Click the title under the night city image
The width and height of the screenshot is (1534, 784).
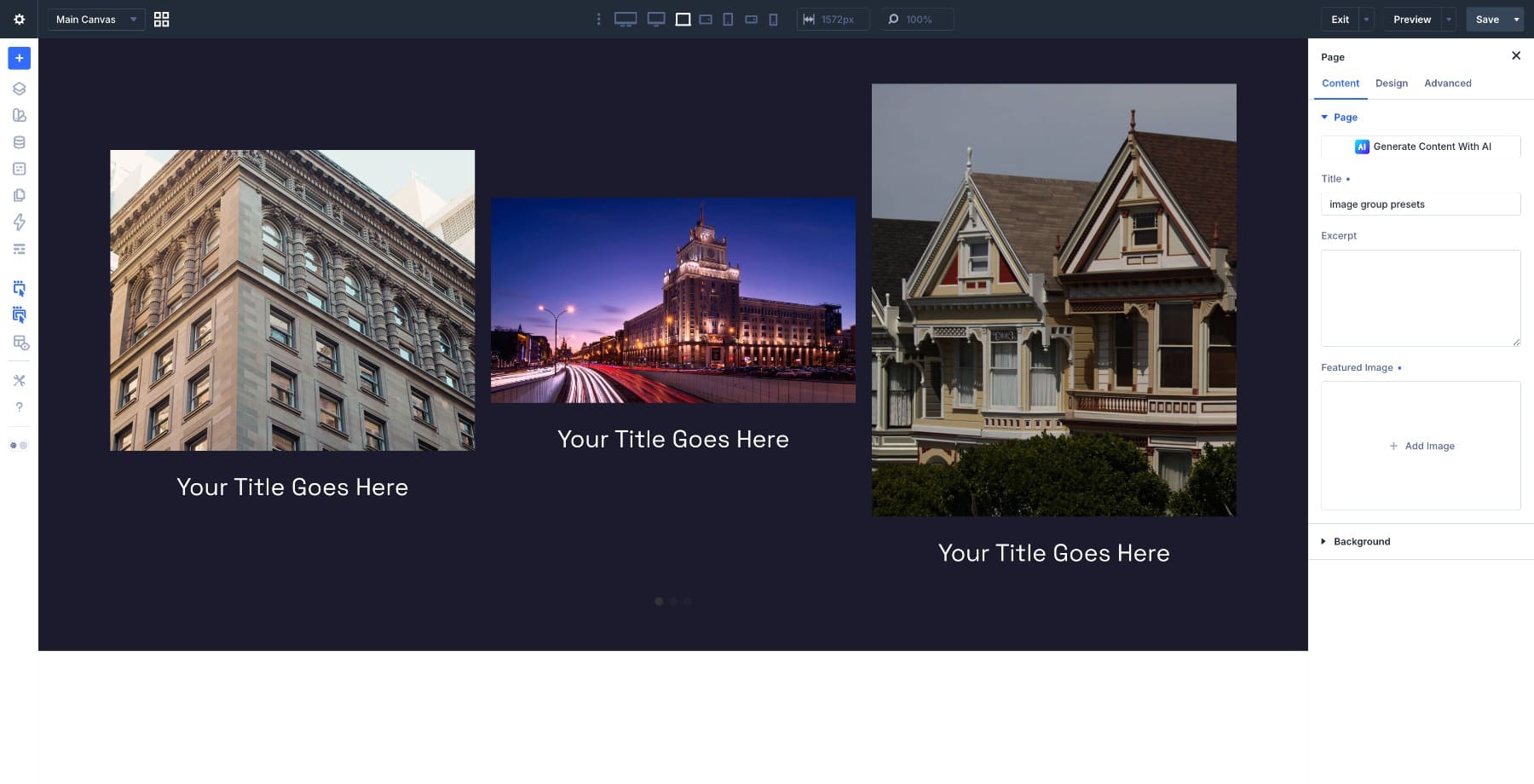tap(673, 440)
